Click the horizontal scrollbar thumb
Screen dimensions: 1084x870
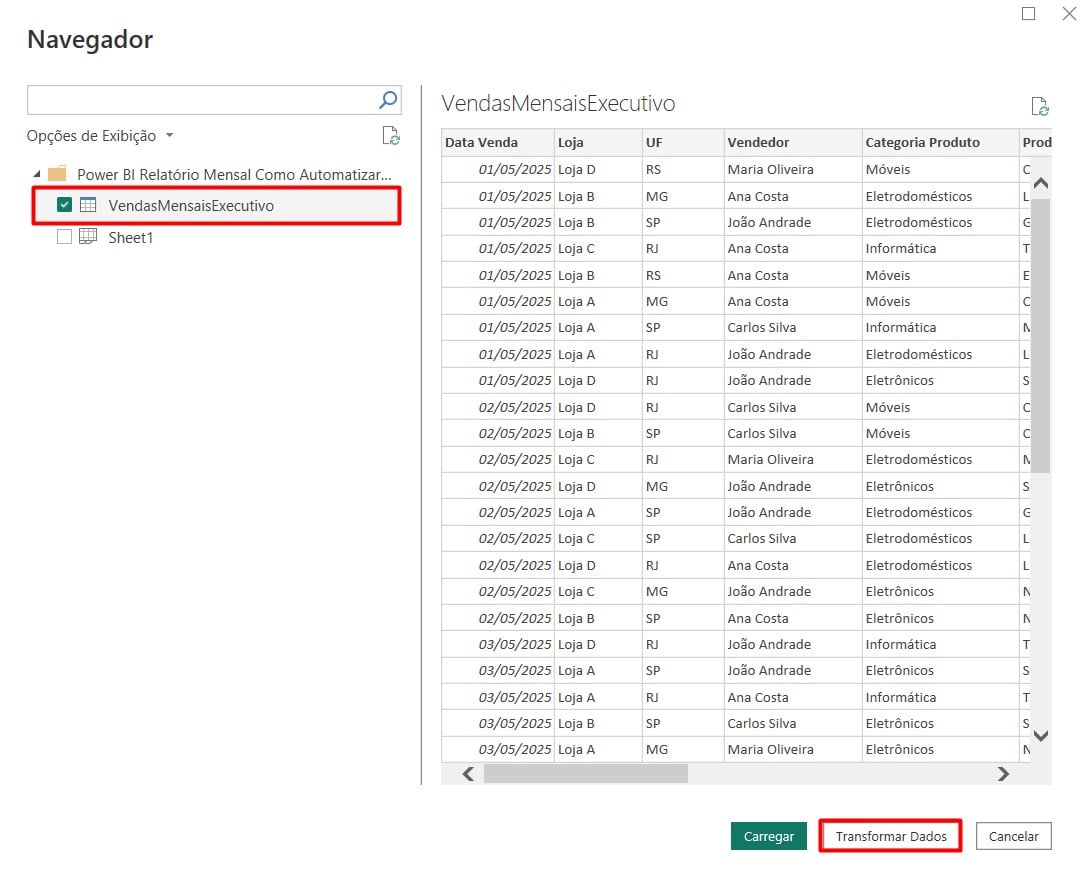586,774
